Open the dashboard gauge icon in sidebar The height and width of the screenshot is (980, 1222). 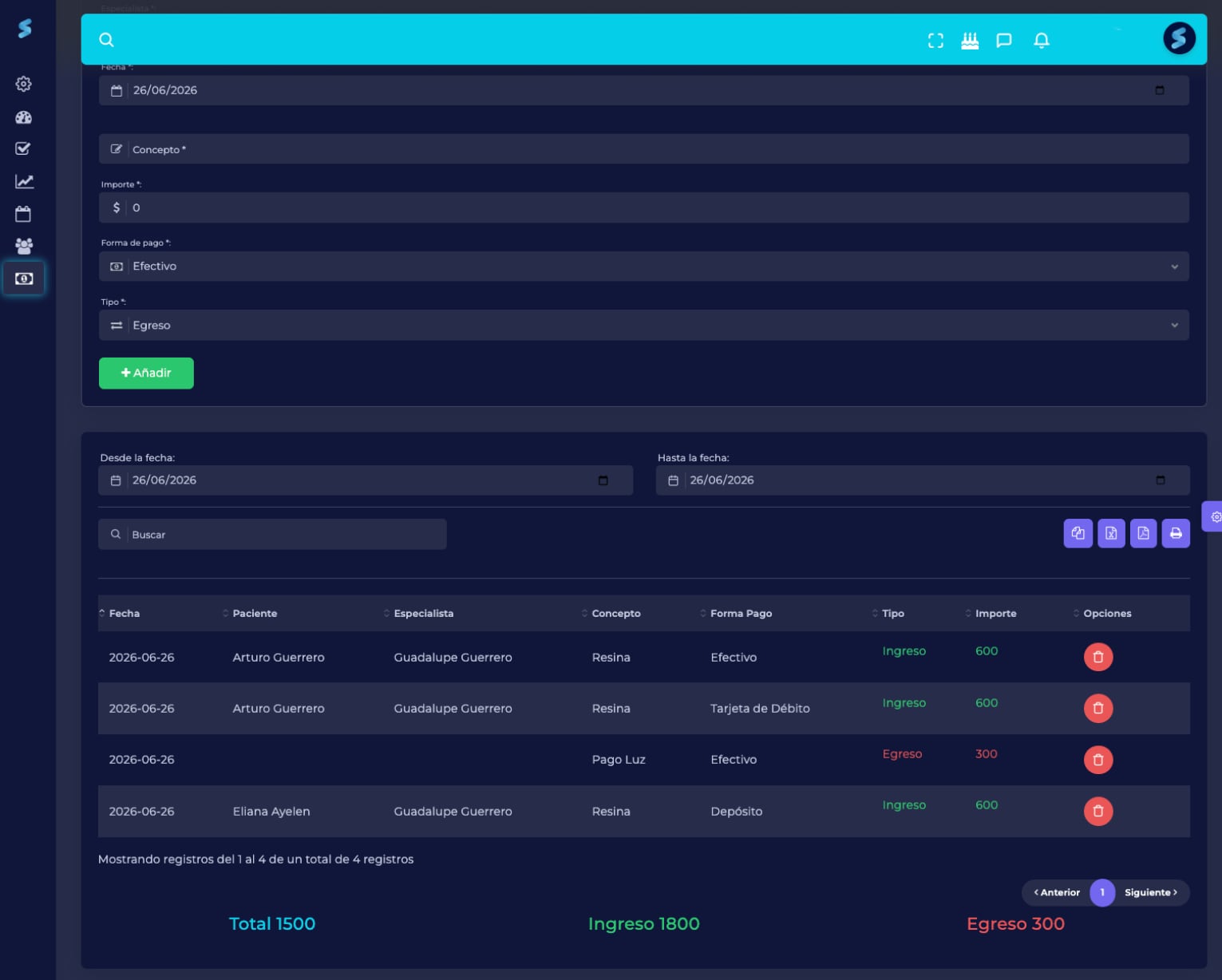click(x=24, y=117)
